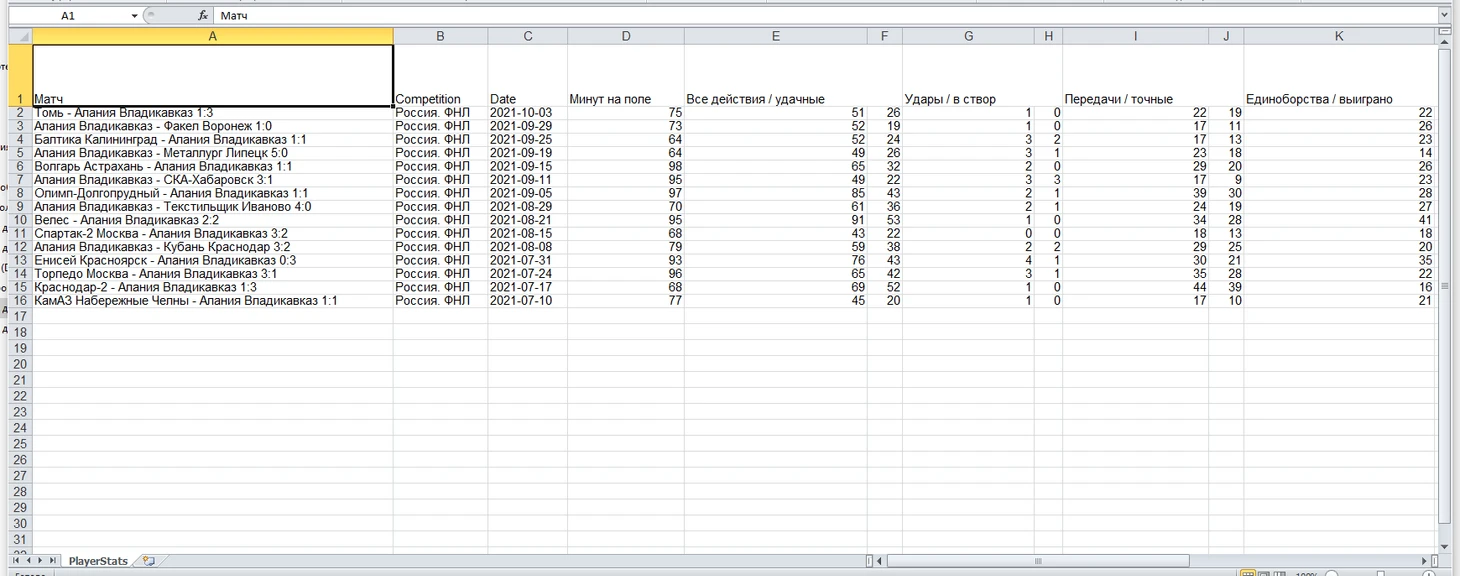Screen dimensions: 1460x576
Task: Expand the formula bar with the chevron
Action: (x=1444, y=16)
